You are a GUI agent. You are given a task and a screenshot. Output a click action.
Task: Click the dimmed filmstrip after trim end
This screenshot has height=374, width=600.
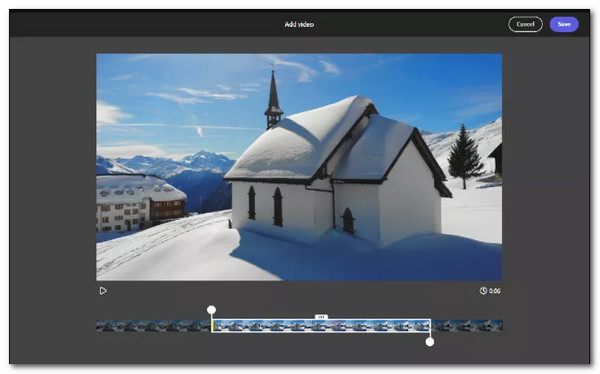(467, 326)
